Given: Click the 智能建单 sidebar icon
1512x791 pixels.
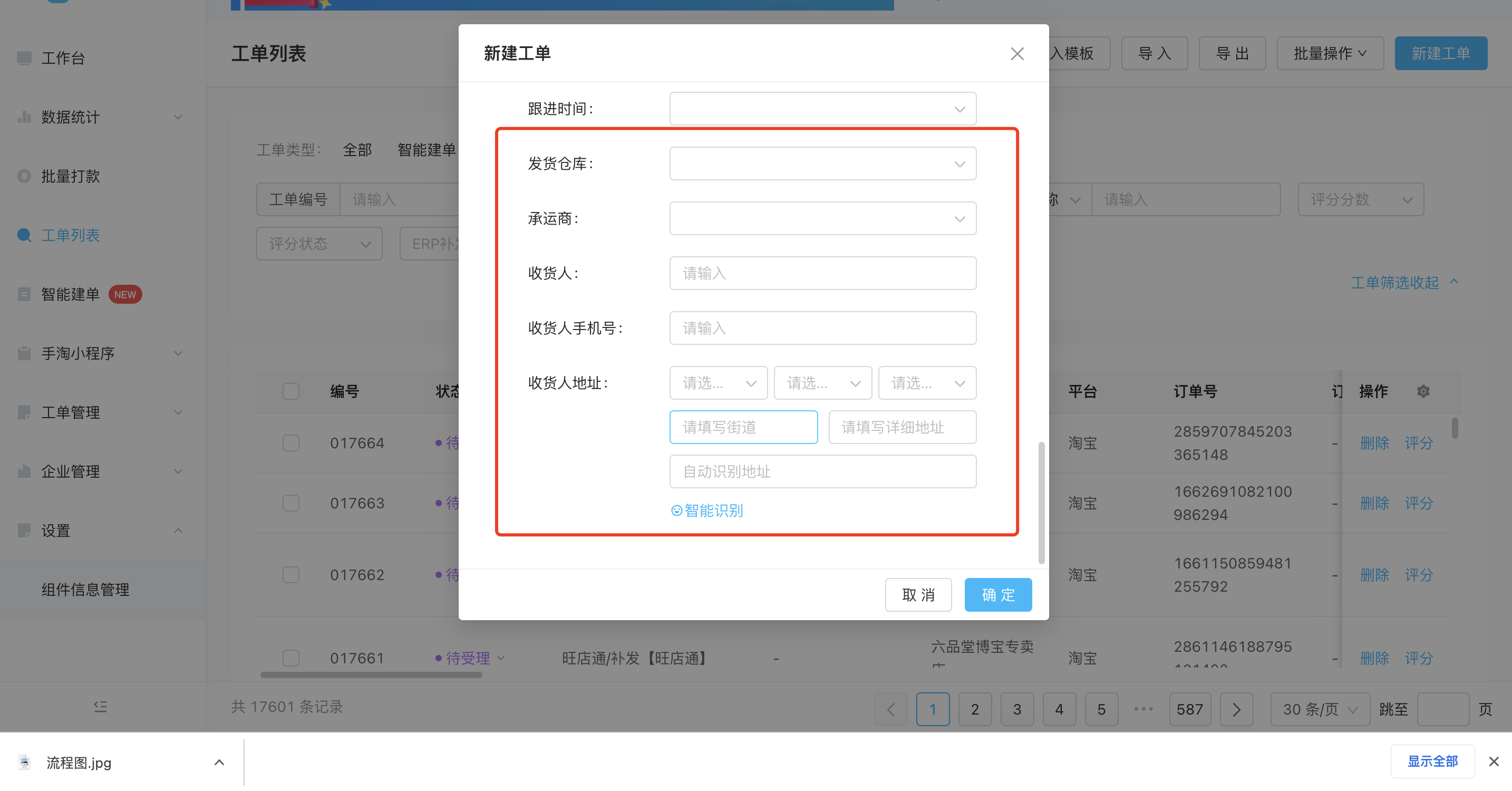Looking at the screenshot, I should (x=24, y=294).
